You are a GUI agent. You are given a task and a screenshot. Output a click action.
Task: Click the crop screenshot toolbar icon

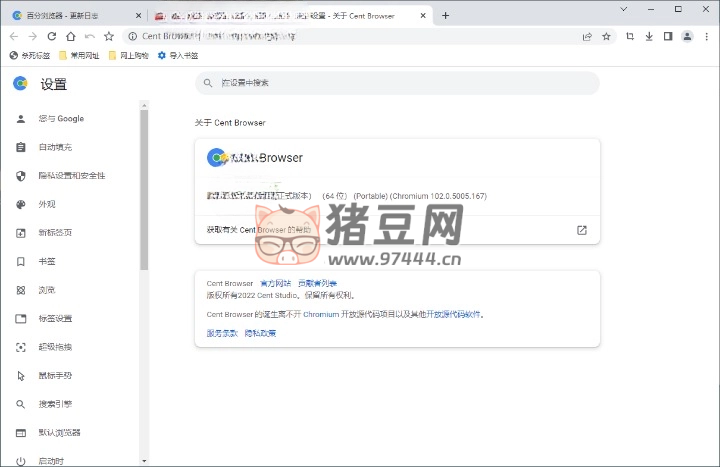[x=630, y=36]
